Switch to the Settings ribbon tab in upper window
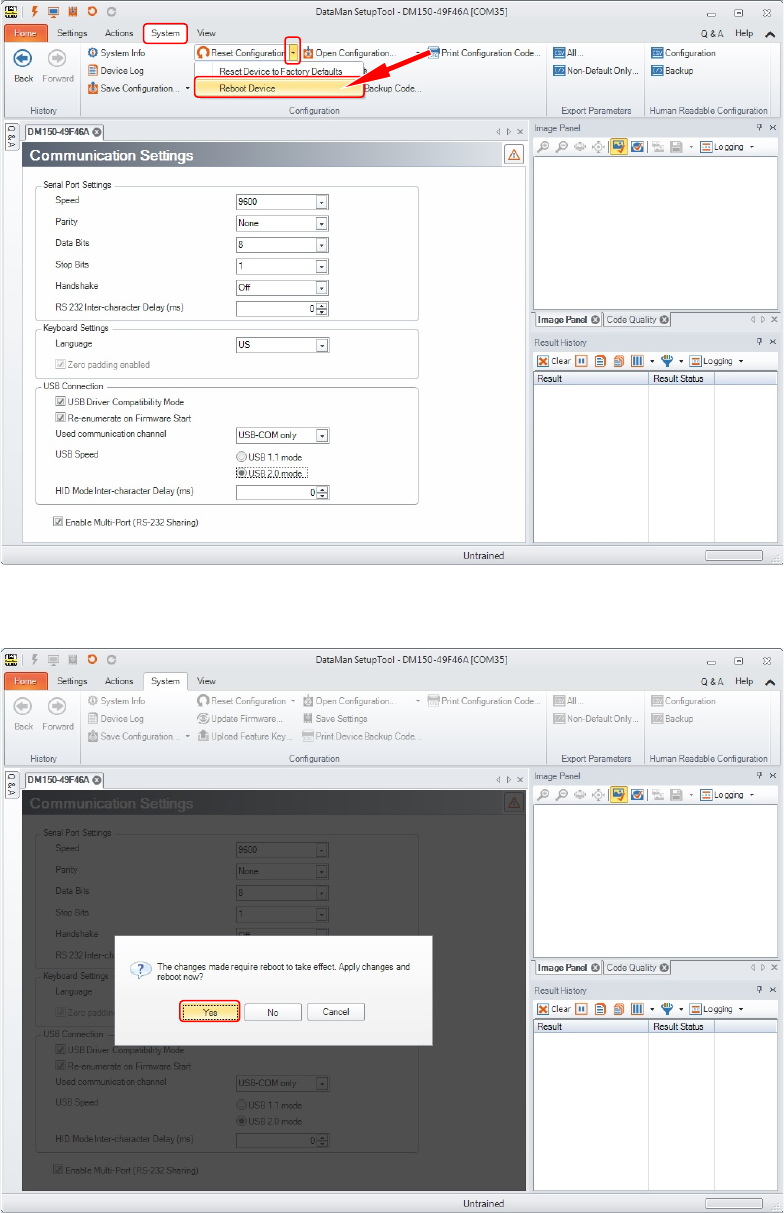 [72, 33]
